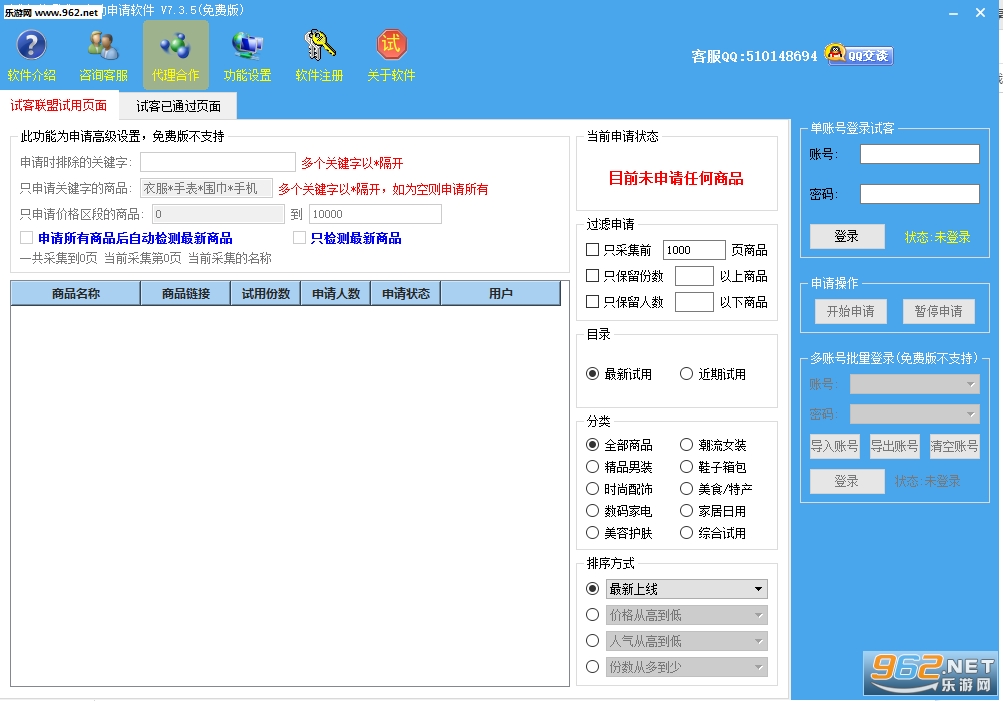The width and height of the screenshot is (1003, 701).
Task: Click the 清空账号 button
Action: [954, 446]
